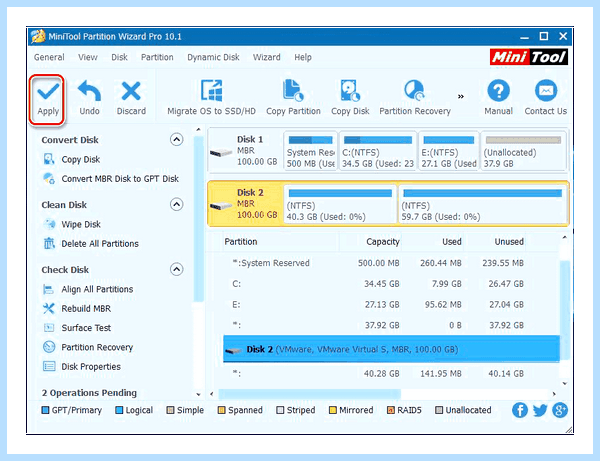Click the Convert MBR Disk to GPT Disk link
The width and height of the screenshot is (600, 461).
click(120, 179)
